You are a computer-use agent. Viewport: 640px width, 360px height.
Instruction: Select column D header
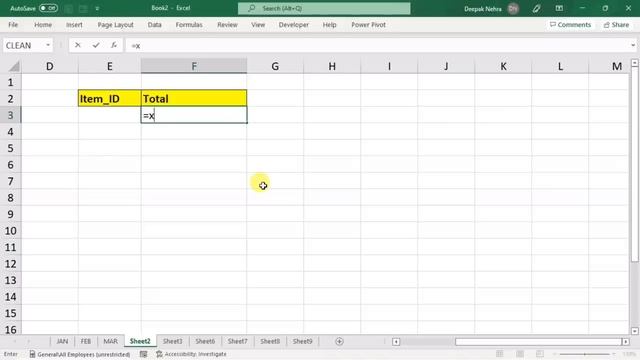(49, 66)
